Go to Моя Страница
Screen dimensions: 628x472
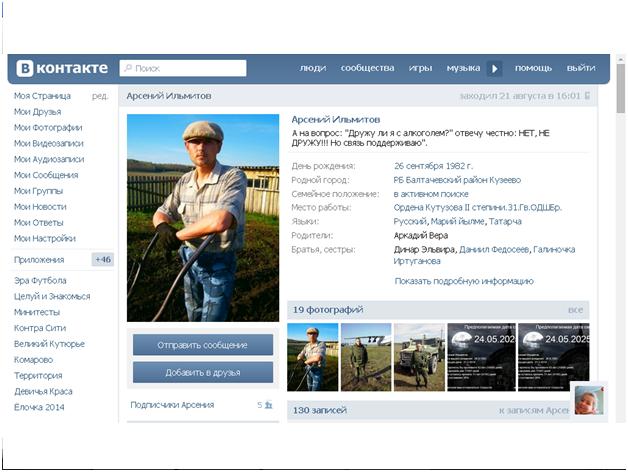pyautogui.click(x=42, y=96)
